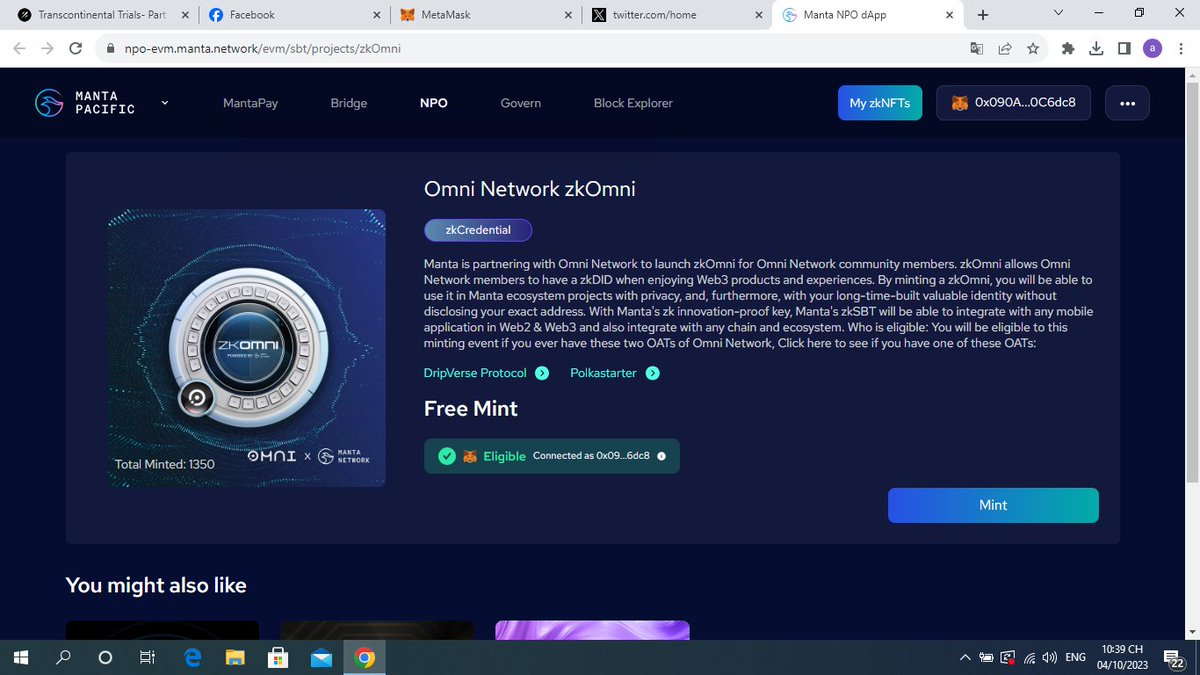Image resolution: width=1200 pixels, height=675 pixels.
Task: Click the purple card thumbnail under You might also like
Action: point(592,630)
